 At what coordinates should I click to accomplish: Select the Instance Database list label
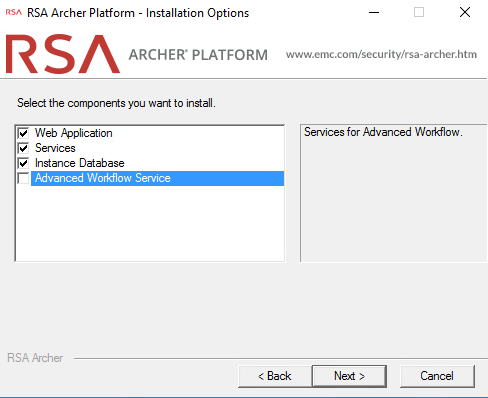pyautogui.click(x=80, y=163)
